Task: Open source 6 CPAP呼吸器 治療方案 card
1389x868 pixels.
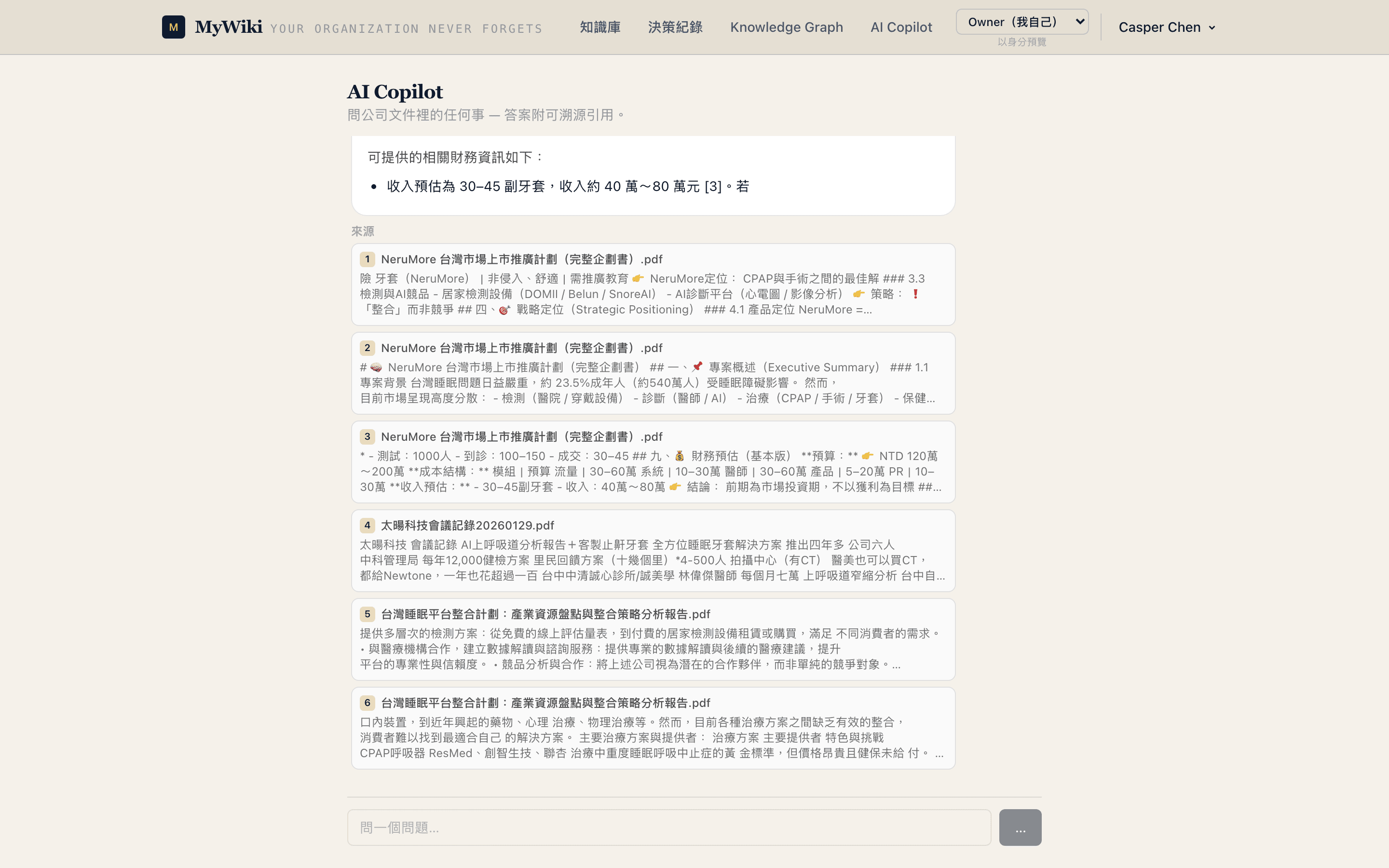Action: (x=653, y=728)
